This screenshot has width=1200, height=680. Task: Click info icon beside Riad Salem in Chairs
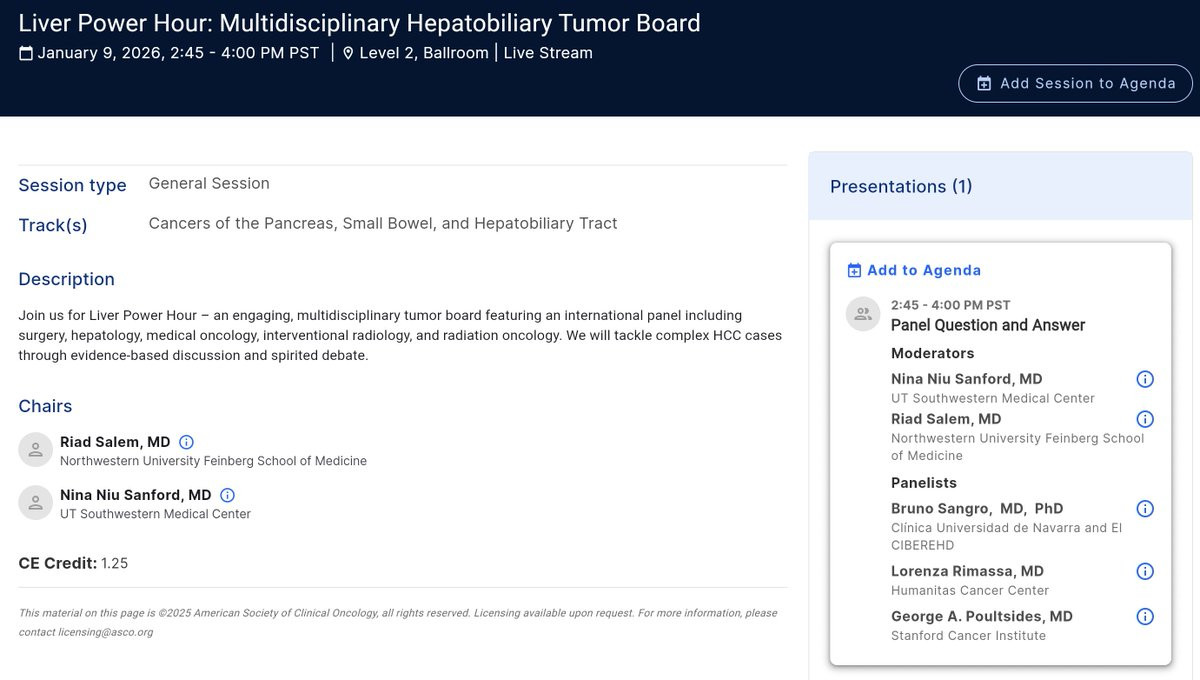tap(186, 442)
